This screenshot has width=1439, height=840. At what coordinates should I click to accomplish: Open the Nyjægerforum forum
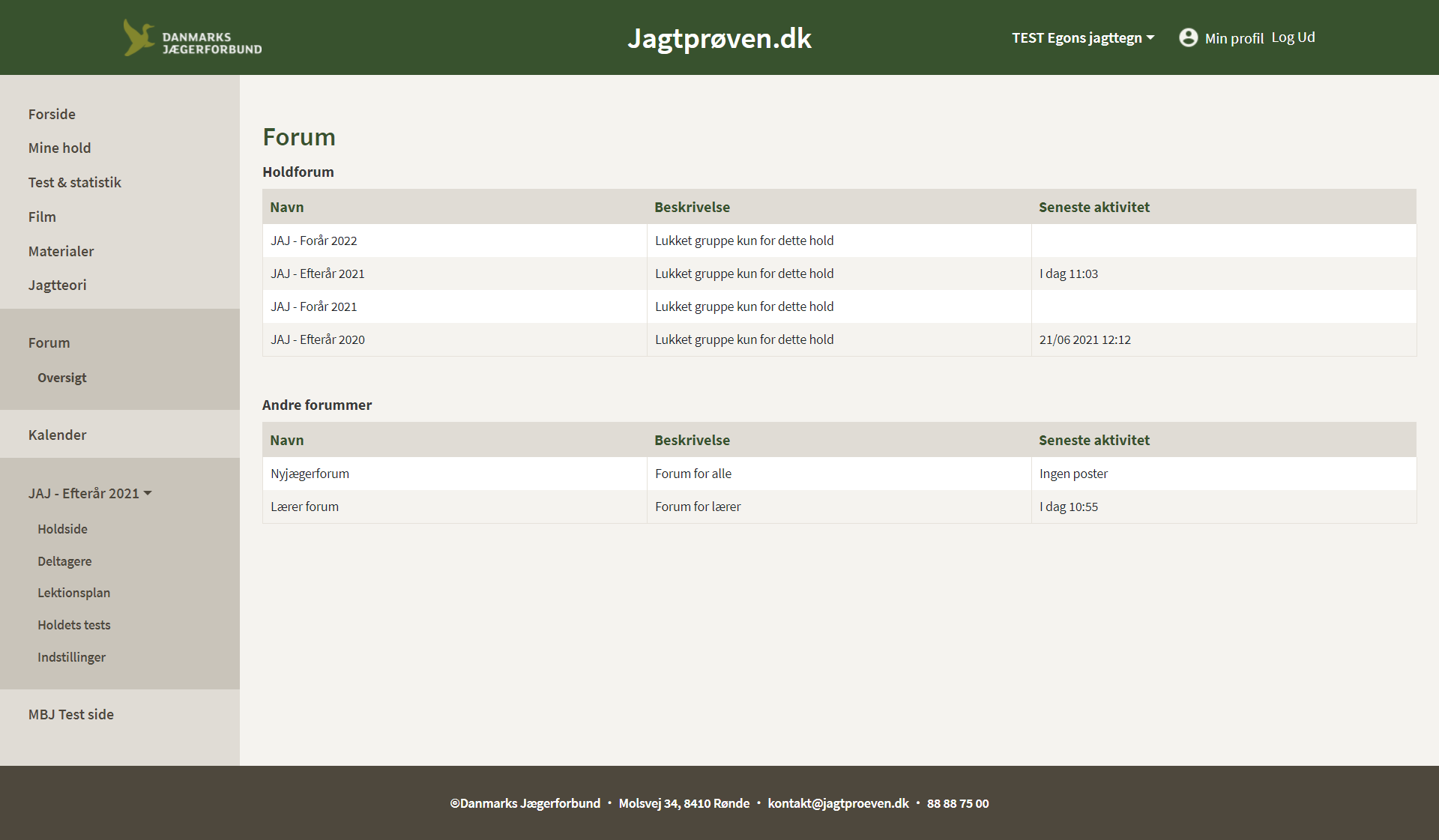pos(310,474)
